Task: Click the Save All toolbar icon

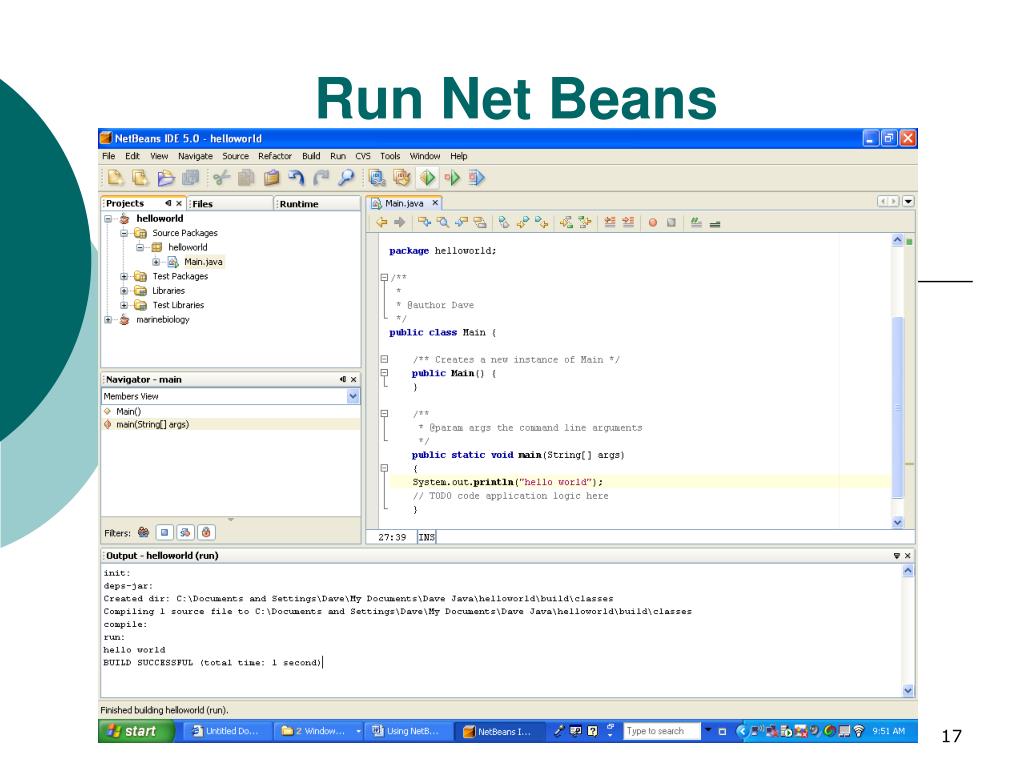Action: [x=191, y=178]
